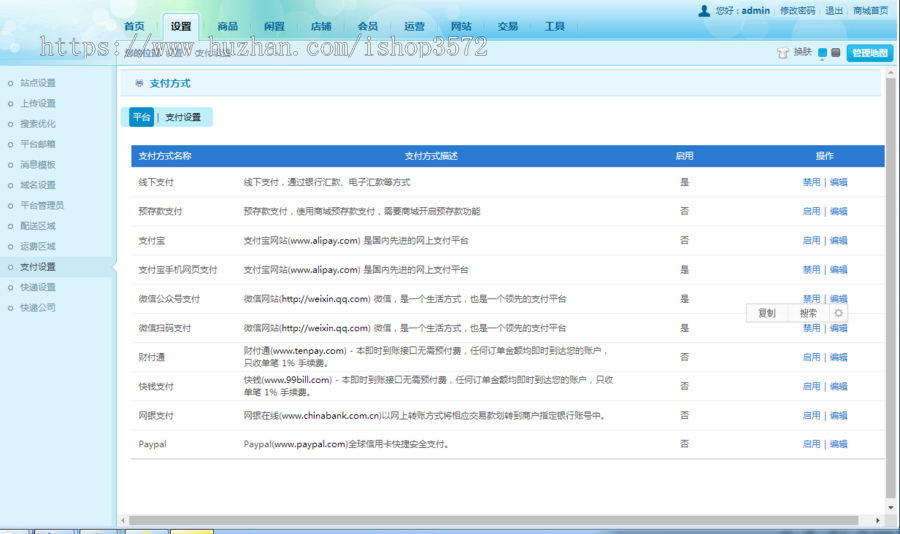Switch to the 闲置 navigation tab
This screenshot has width=900, height=534.
point(274,26)
